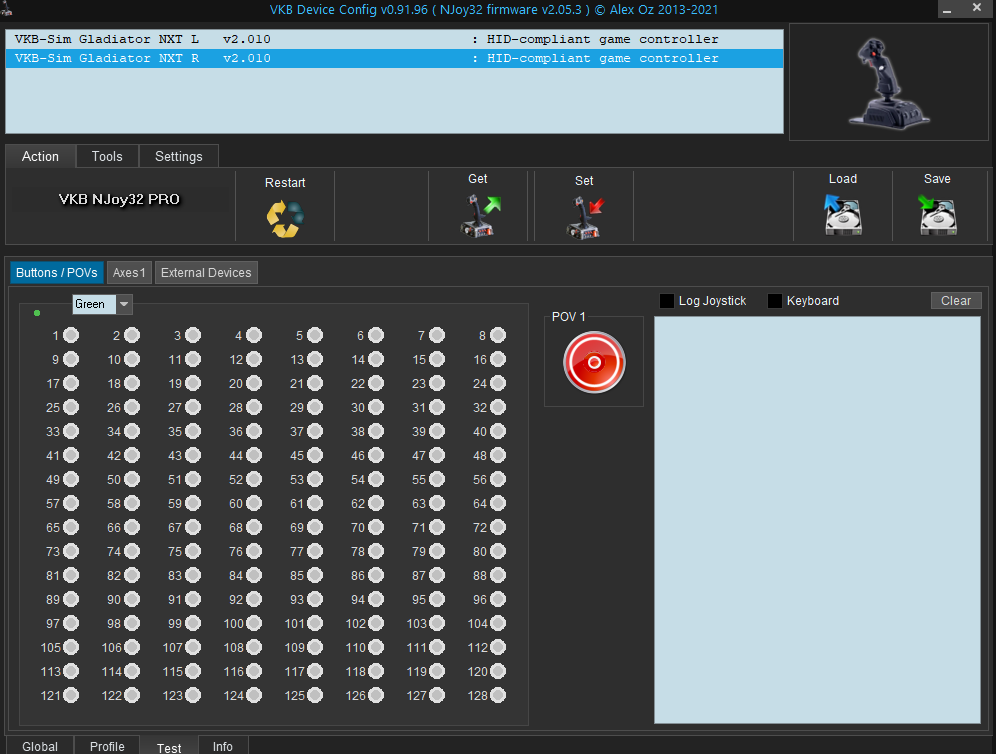Click the Set joystick icon with red arrow
Screen dimensions: 1001x754
[x=584, y=218]
